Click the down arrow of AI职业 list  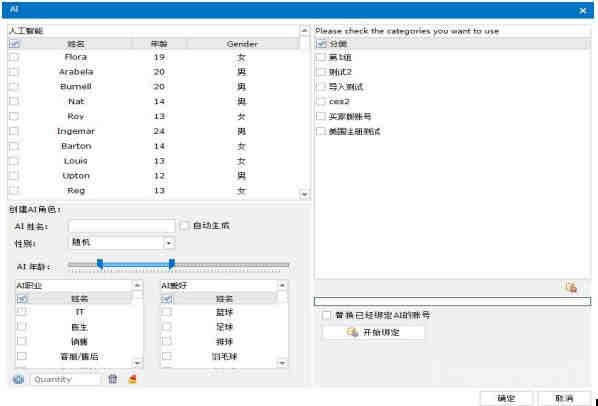pos(137,363)
